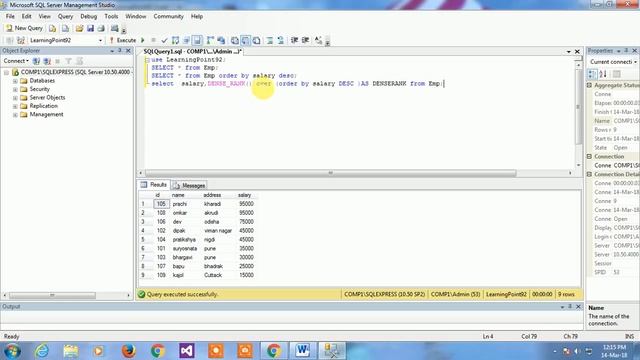640x360 pixels.
Task: Parse query with the checkmark icon
Action: (164, 40)
